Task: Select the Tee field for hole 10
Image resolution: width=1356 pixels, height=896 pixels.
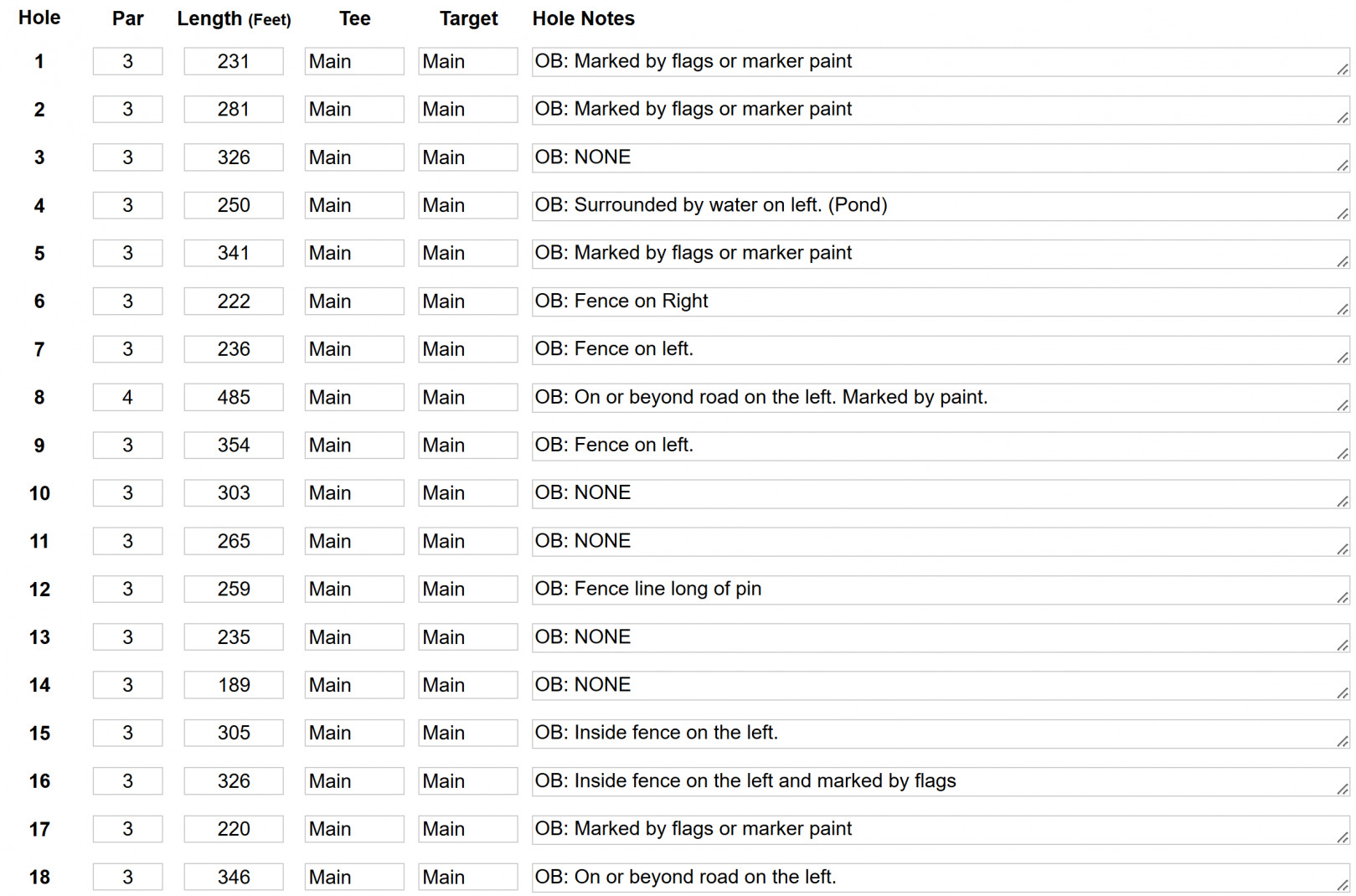Action: click(354, 493)
